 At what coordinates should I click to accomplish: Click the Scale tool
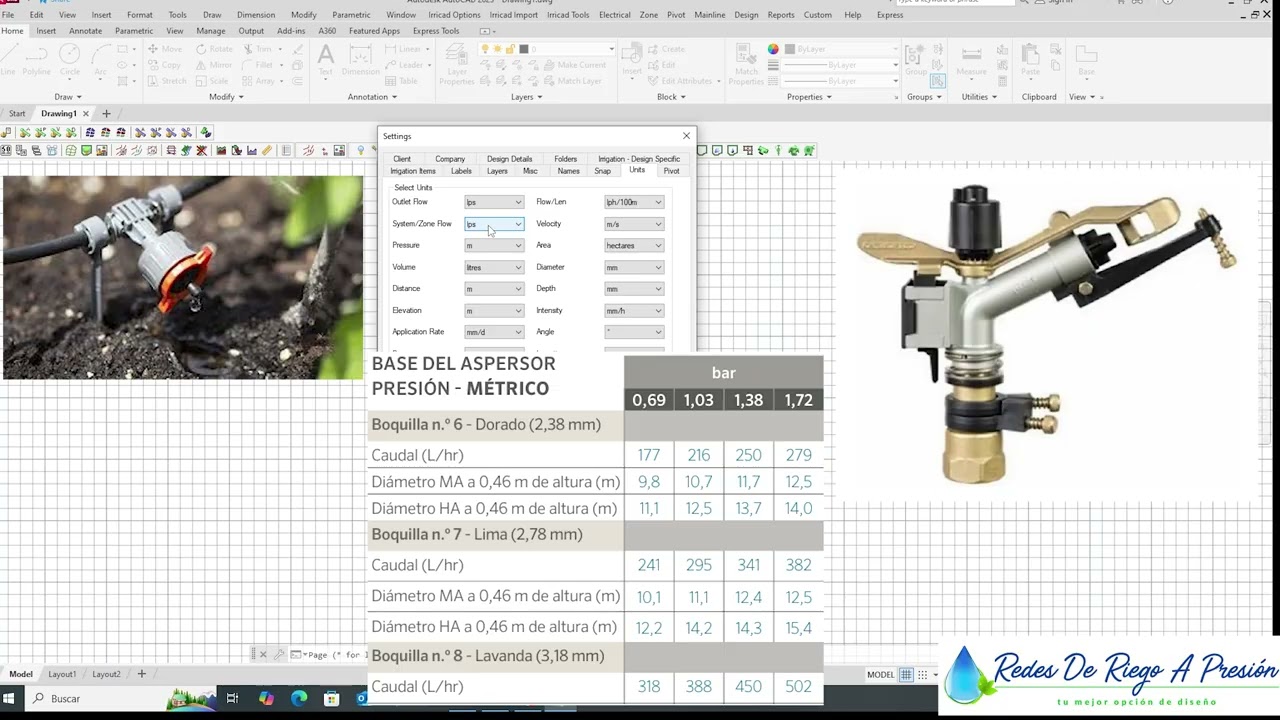[212, 81]
